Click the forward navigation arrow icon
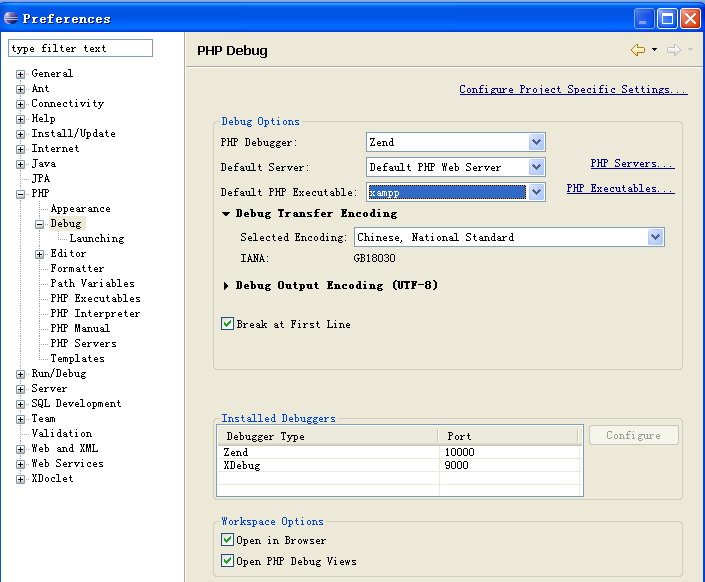Viewport: 705px width, 582px height. coord(674,50)
